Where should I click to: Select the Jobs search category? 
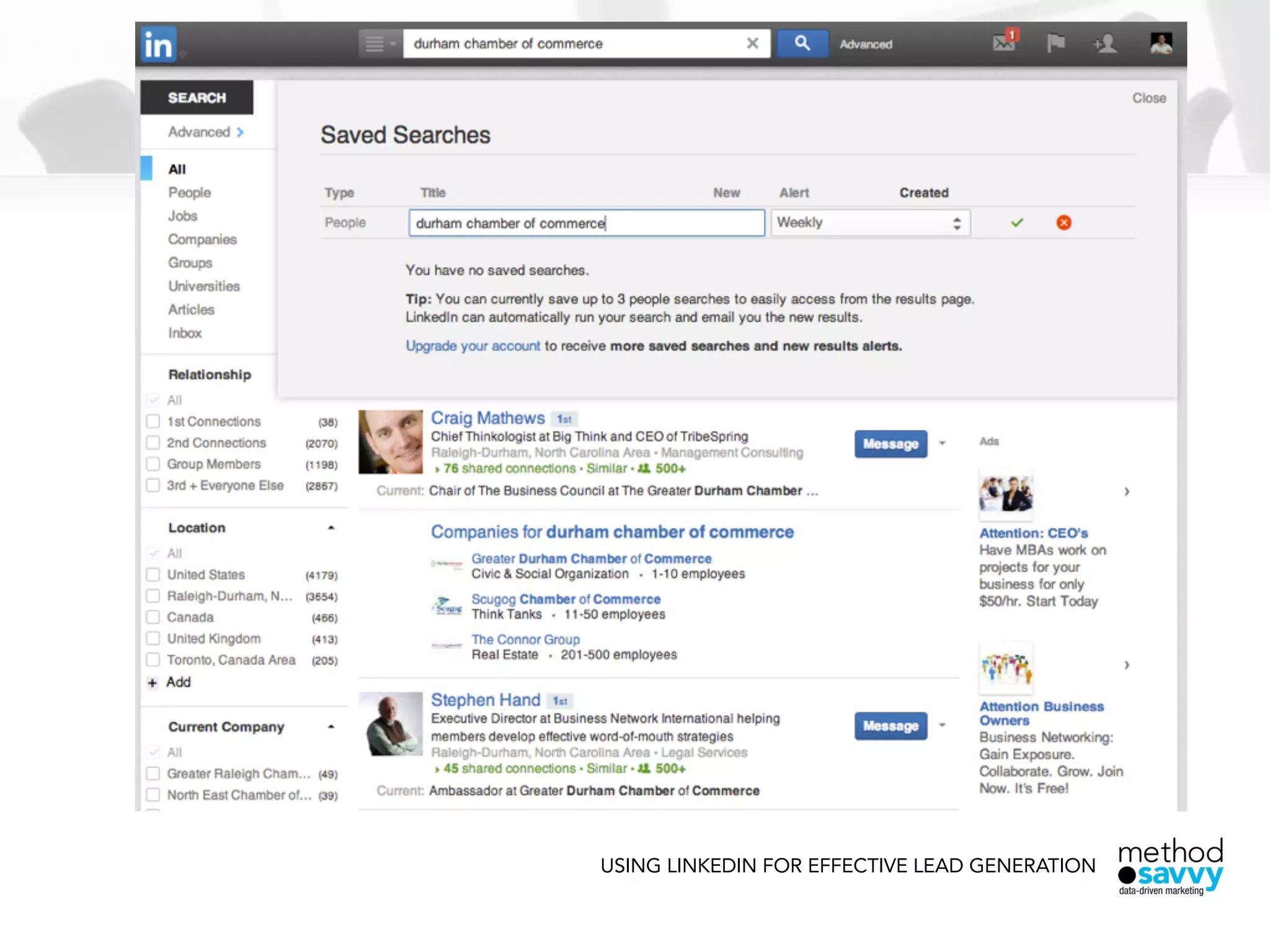(x=182, y=216)
